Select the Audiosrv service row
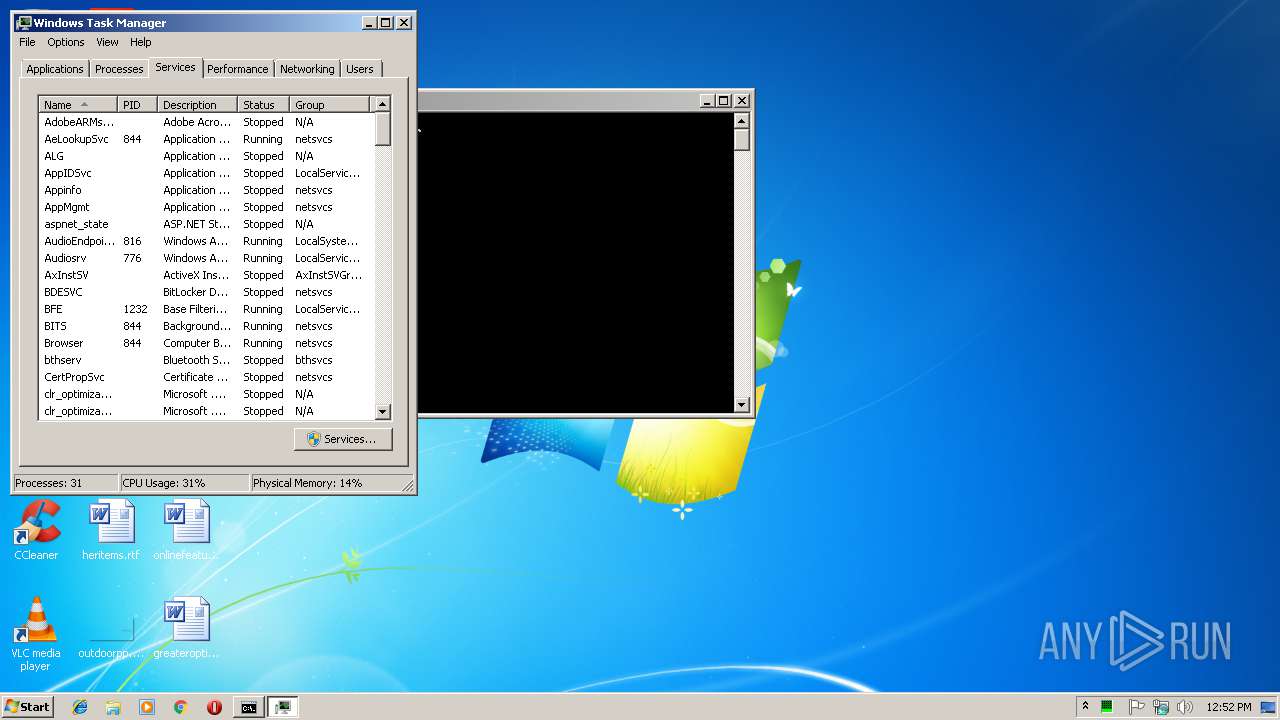The width and height of the screenshot is (1280, 720). point(205,258)
